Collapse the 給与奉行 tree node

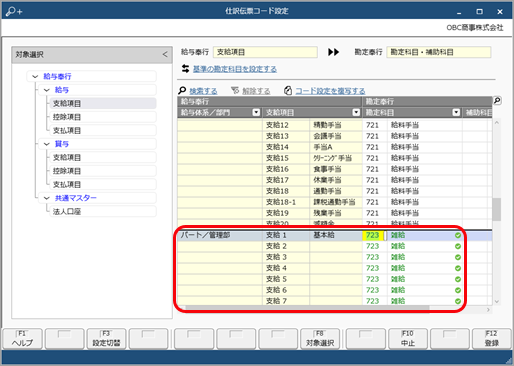tap(35, 76)
